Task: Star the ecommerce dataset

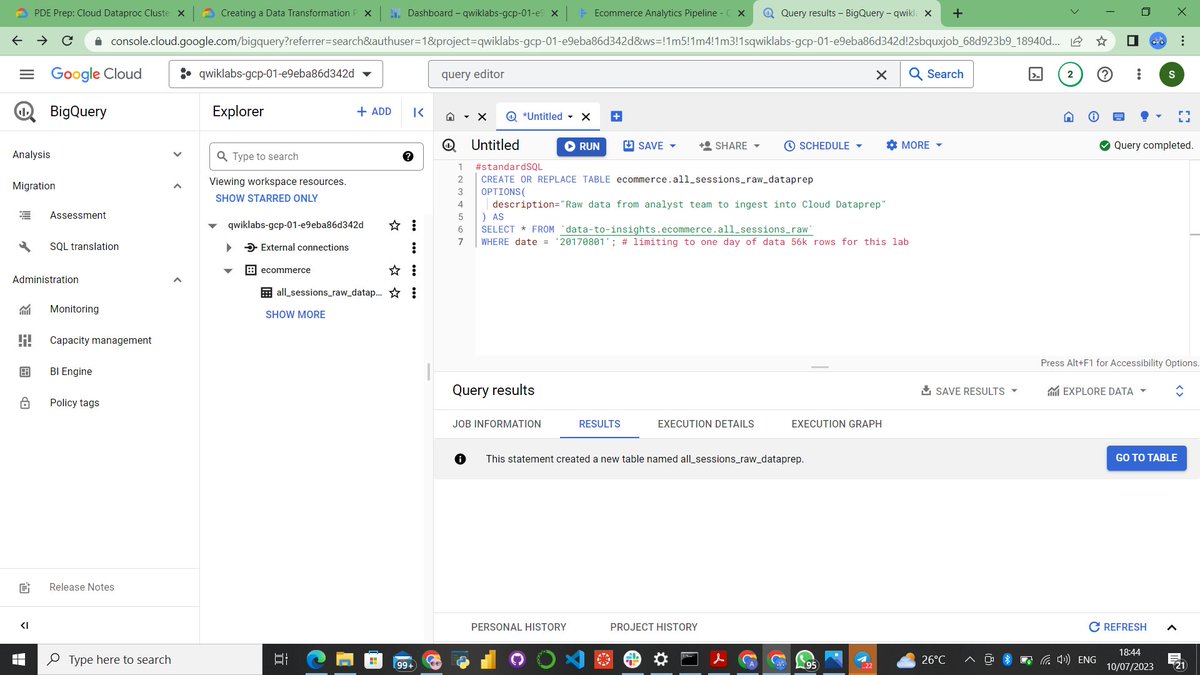Action: (x=395, y=270)
